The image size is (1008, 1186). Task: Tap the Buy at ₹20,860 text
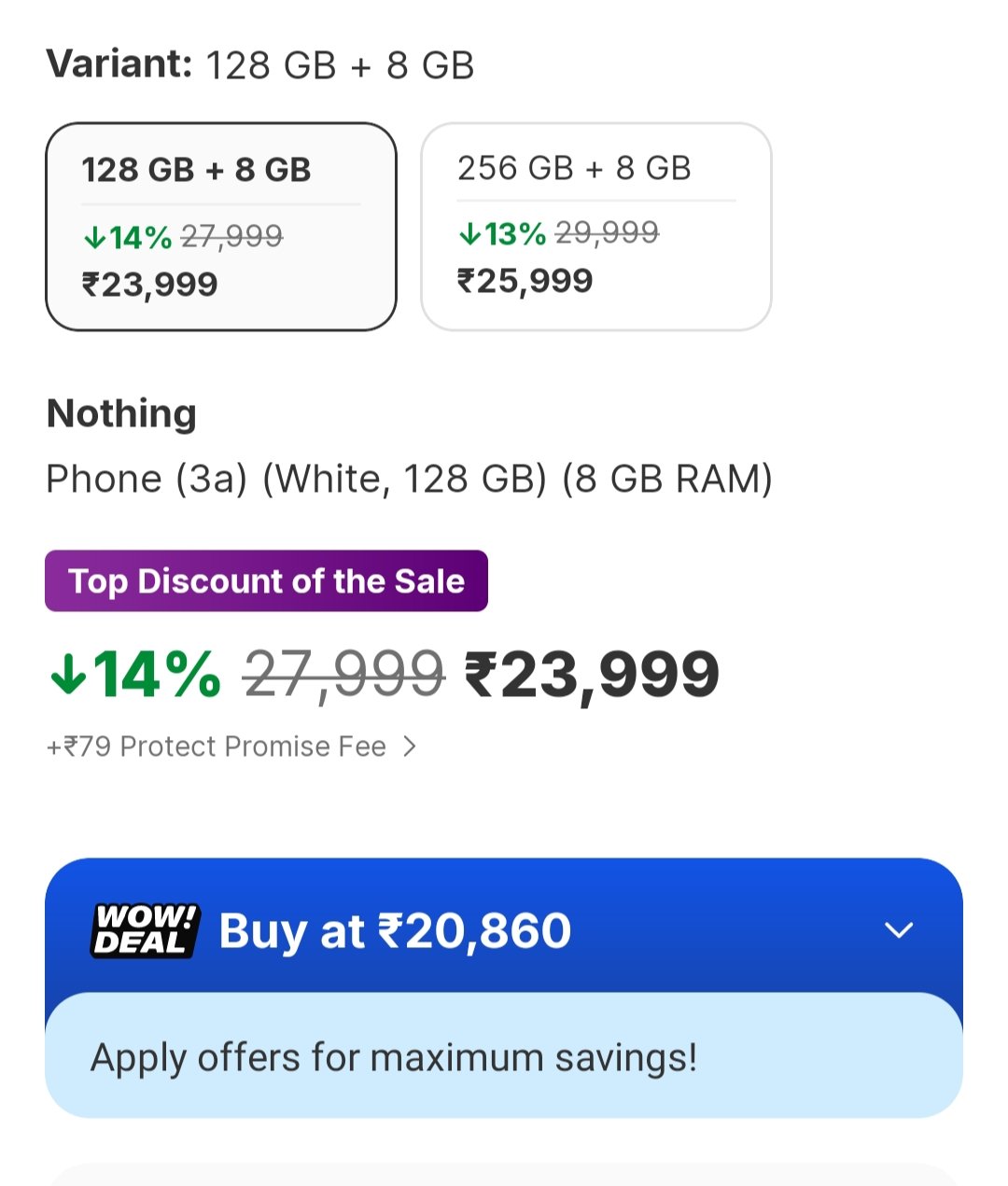395,930
